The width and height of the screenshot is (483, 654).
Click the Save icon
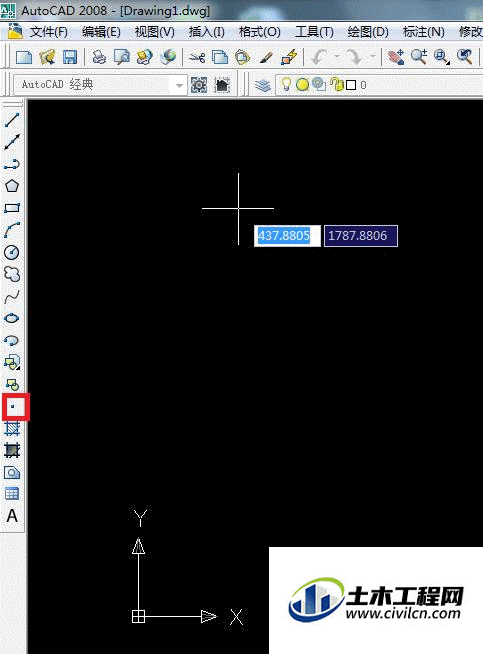pos(70,57)
